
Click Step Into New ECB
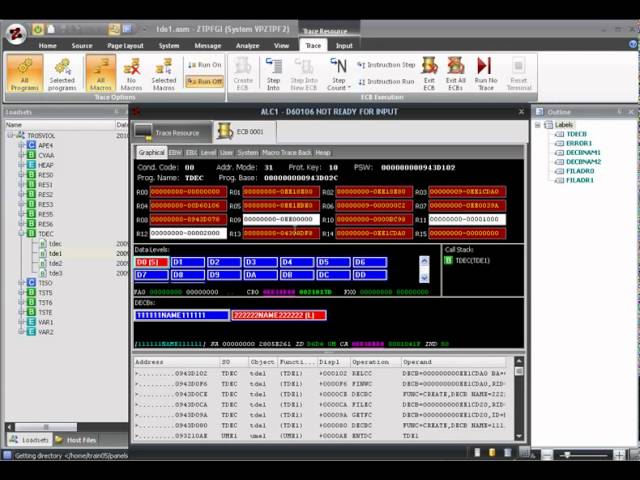(x=304, y=73)
